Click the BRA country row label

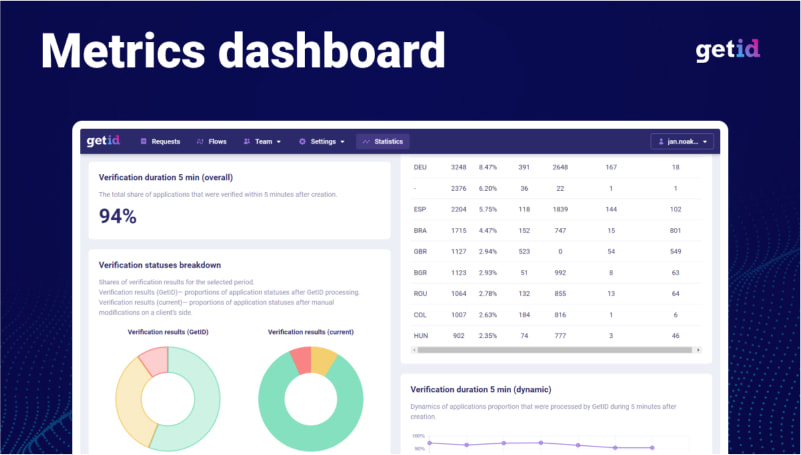point(420,231)
